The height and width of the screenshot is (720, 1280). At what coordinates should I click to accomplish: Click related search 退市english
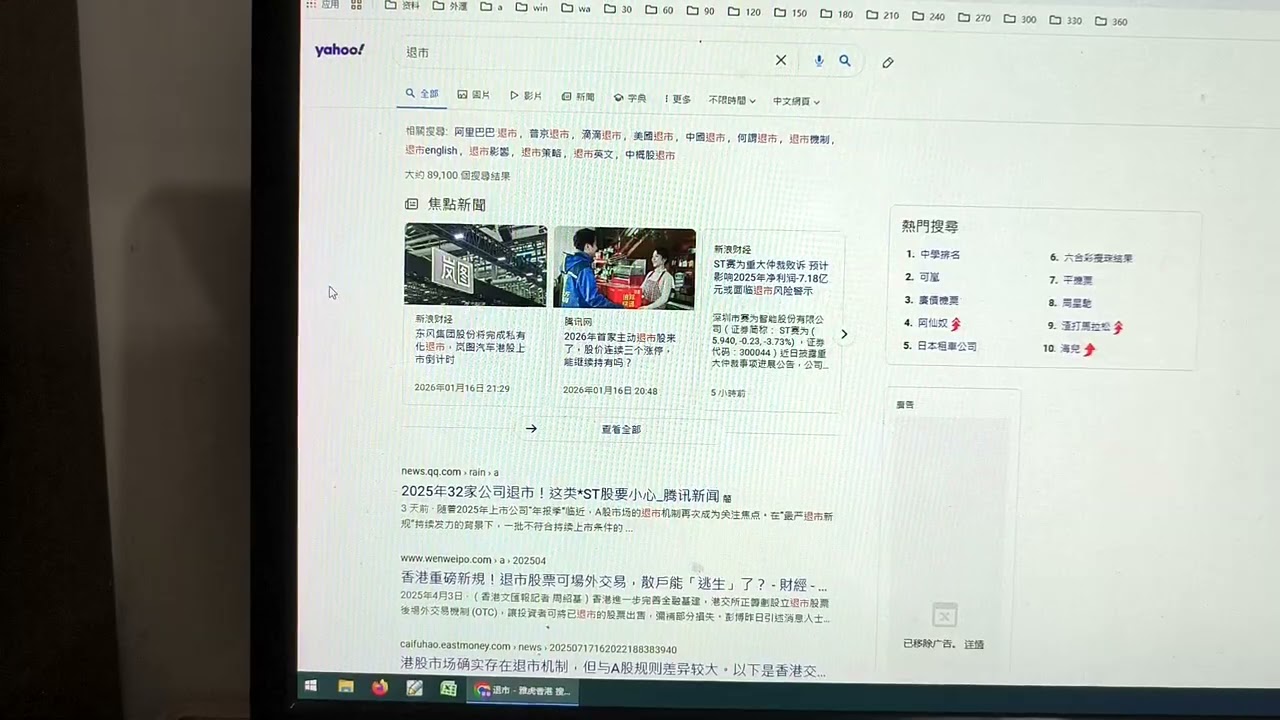(x=431, y=150)
